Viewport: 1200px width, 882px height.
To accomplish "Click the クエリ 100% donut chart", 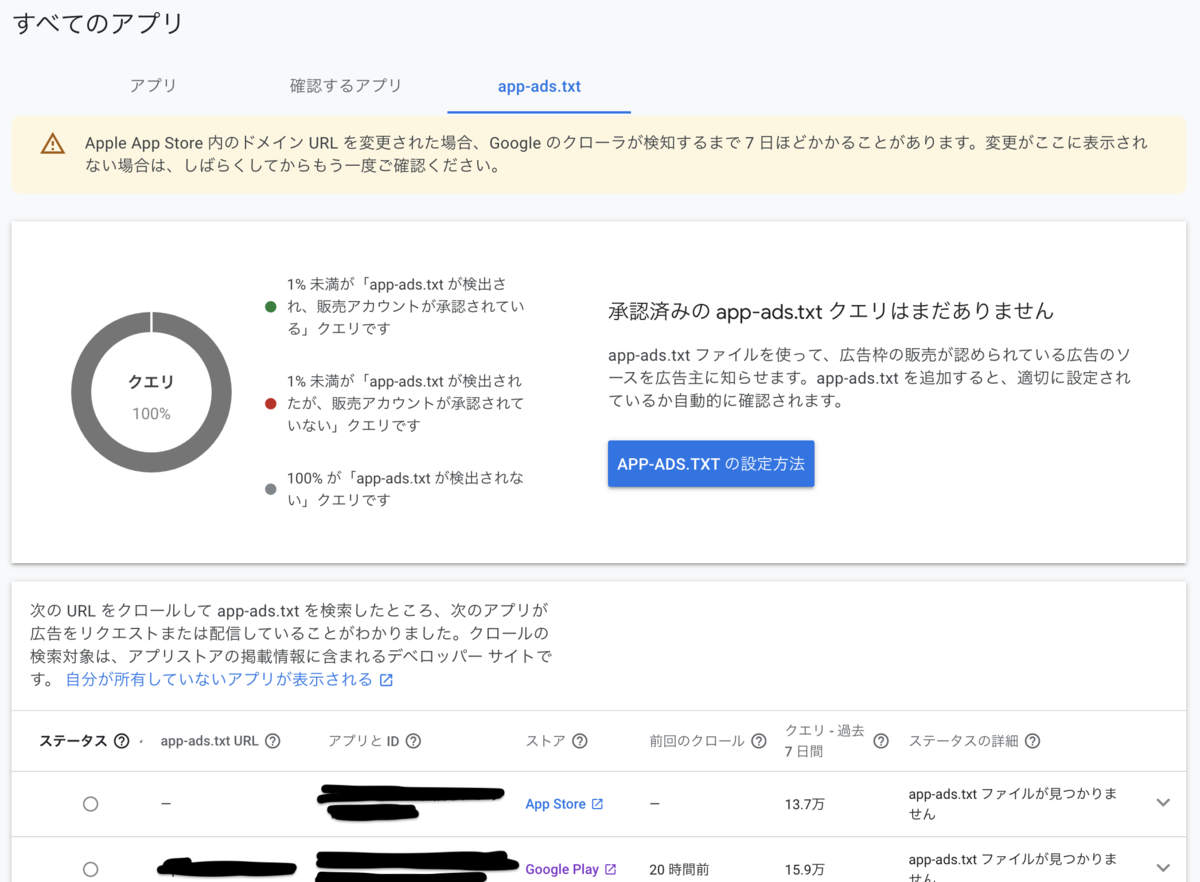I will (150, 392).
